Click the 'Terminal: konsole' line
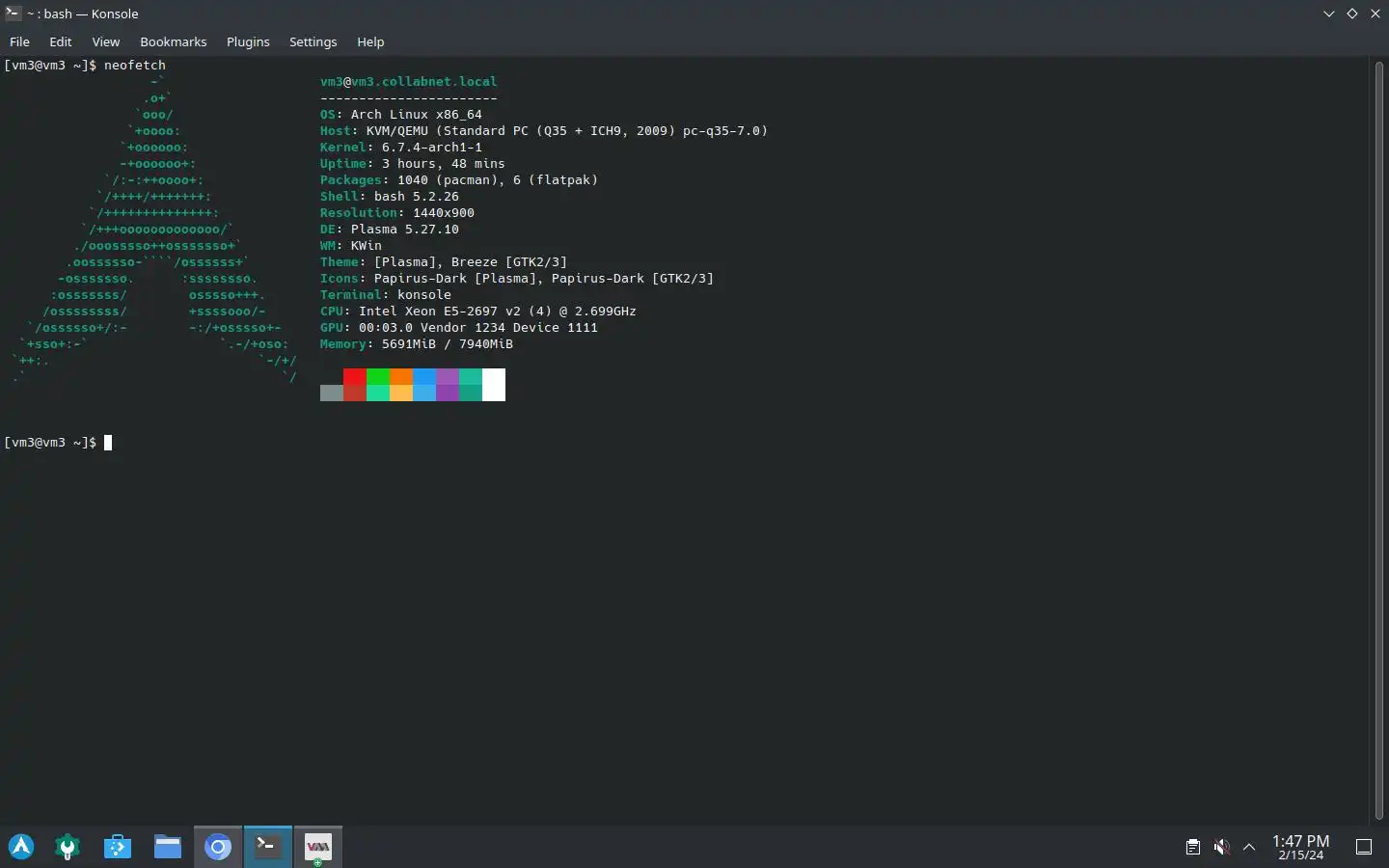Screen dimensions: 1389x868 pyautogui.click(x=386, y=294)
